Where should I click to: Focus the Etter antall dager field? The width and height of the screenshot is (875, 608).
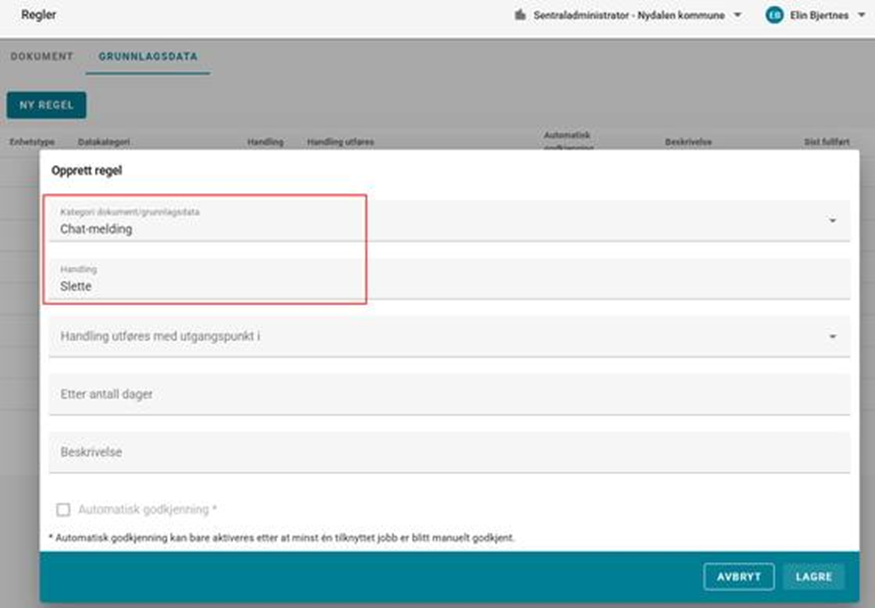(448, 394)
